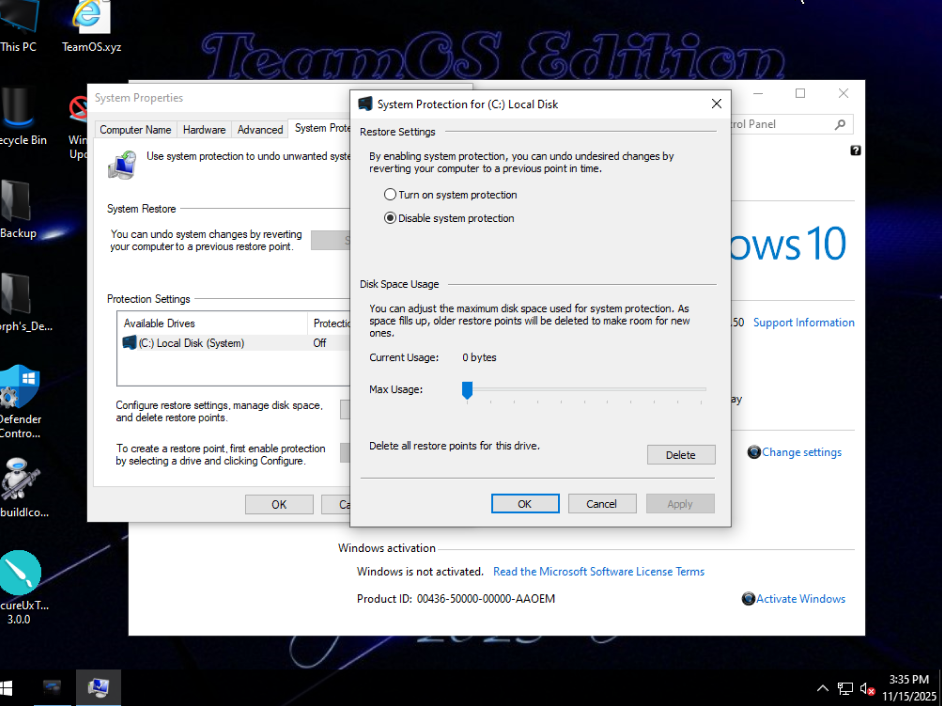Switch to the dark taskbar app button

[x=52, y=688]
